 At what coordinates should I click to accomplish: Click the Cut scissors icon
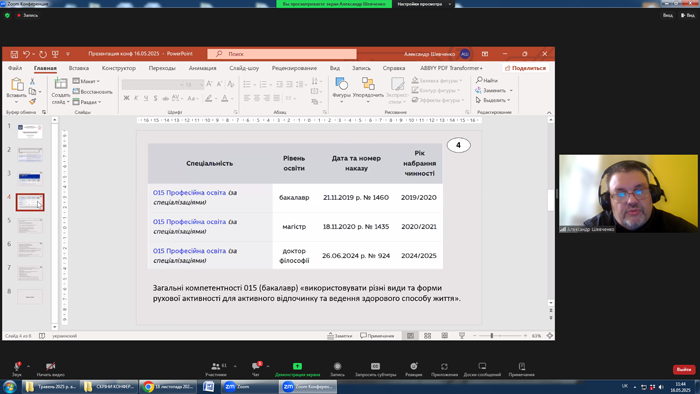[x=32, y=81]
